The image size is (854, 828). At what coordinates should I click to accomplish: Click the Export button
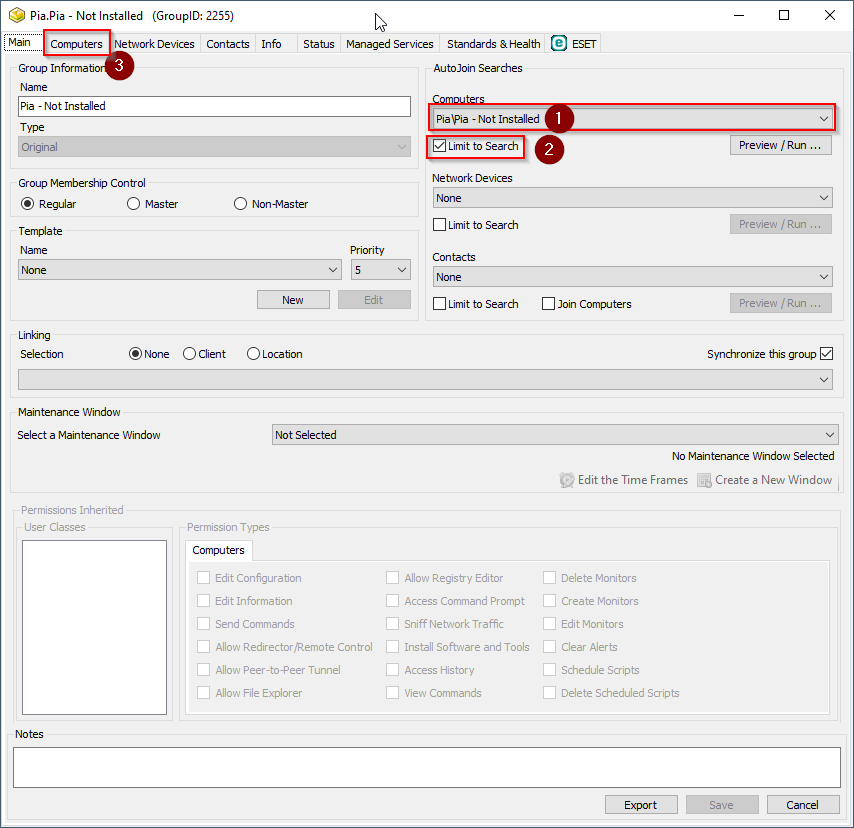pos(641,805)
